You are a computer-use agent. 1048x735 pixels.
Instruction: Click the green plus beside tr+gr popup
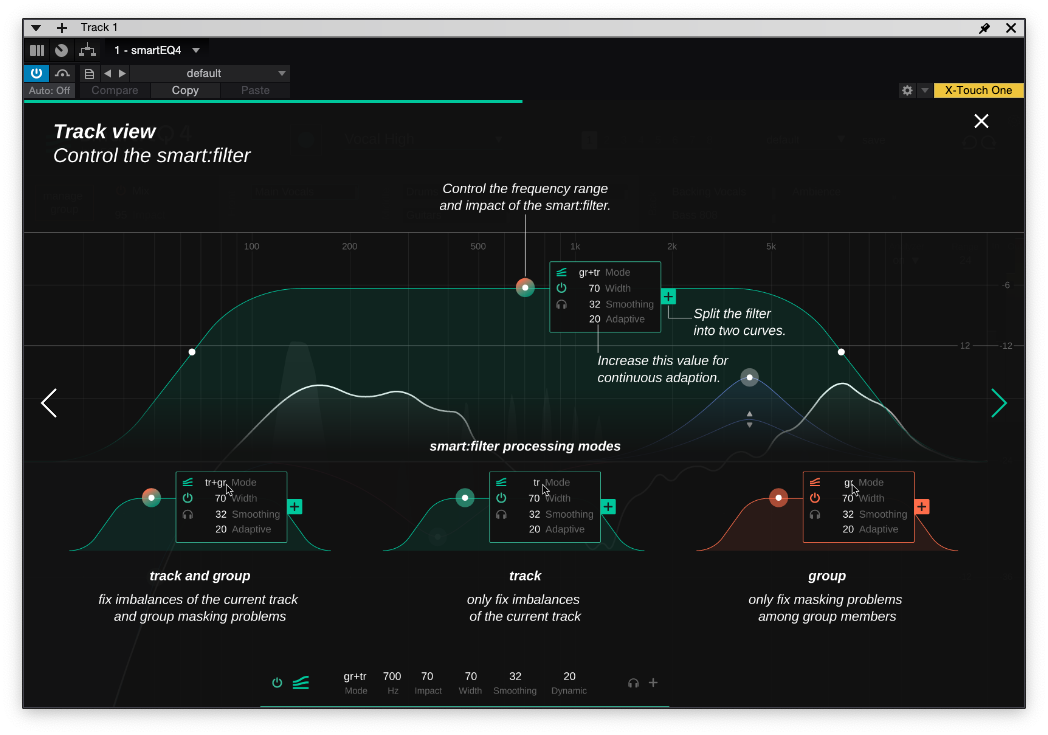click(x=295, y=506)
